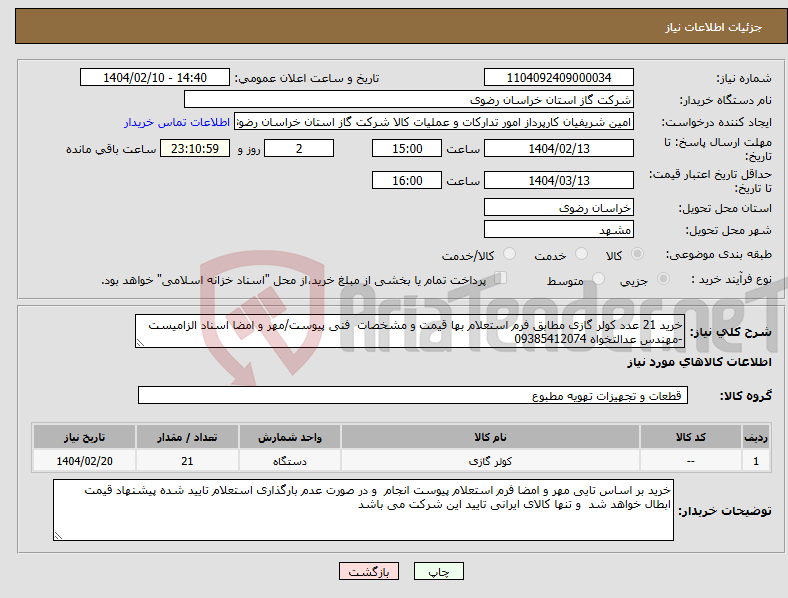
Task: Select the جزیی purchase type radio
Action: 663,279
